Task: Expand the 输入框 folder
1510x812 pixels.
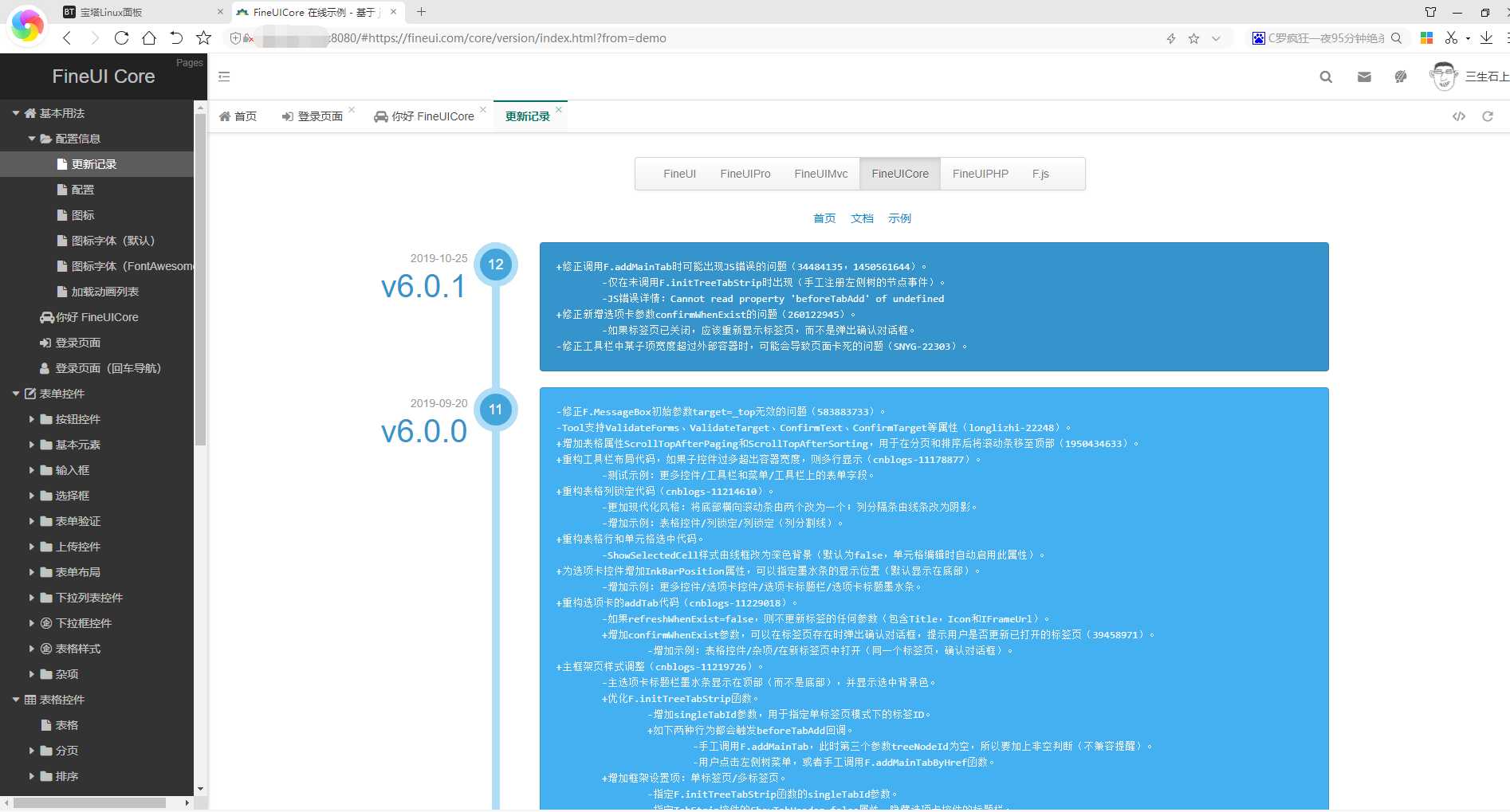Action: point(32,470)
